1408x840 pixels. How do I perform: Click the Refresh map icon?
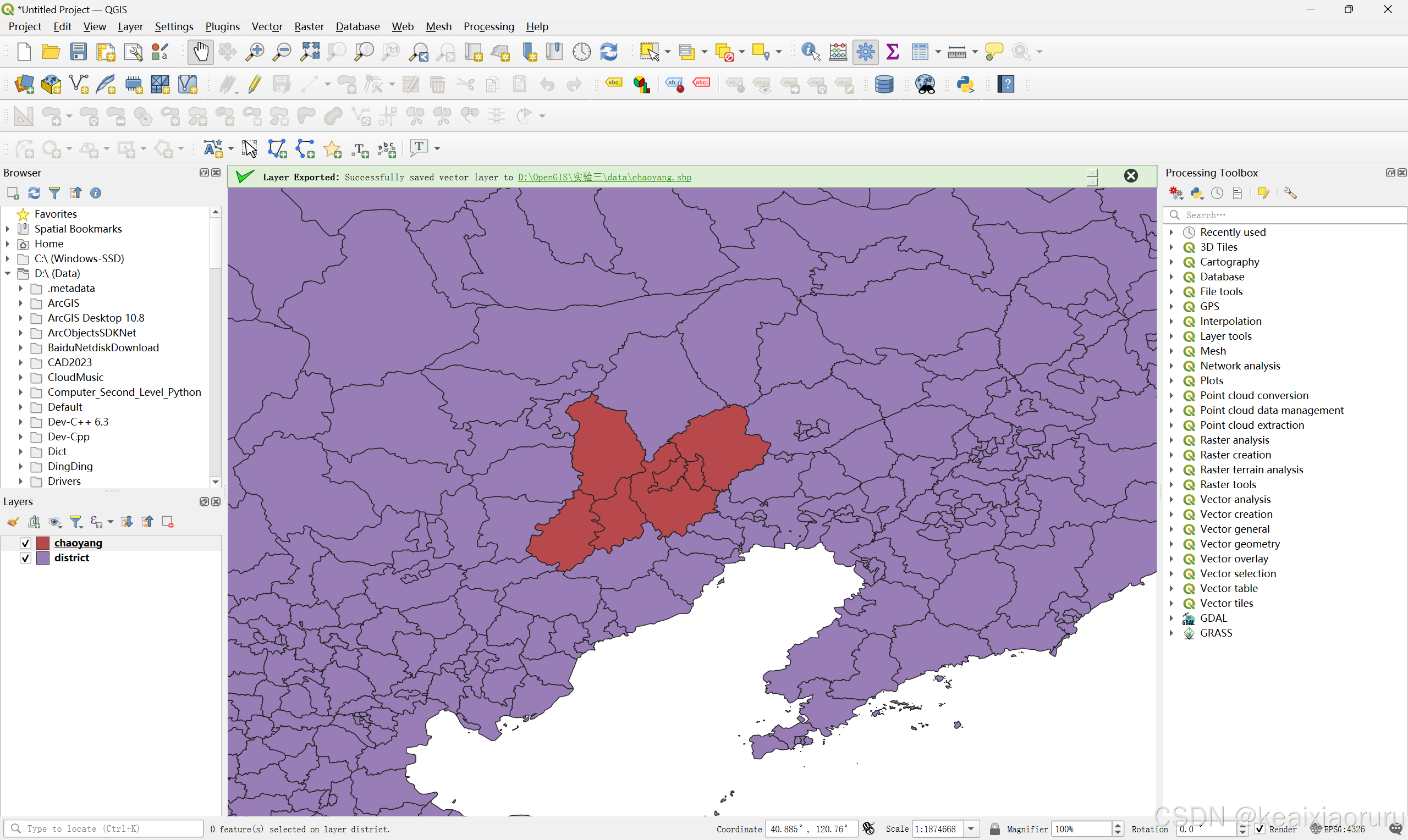[x=609, y=52]
